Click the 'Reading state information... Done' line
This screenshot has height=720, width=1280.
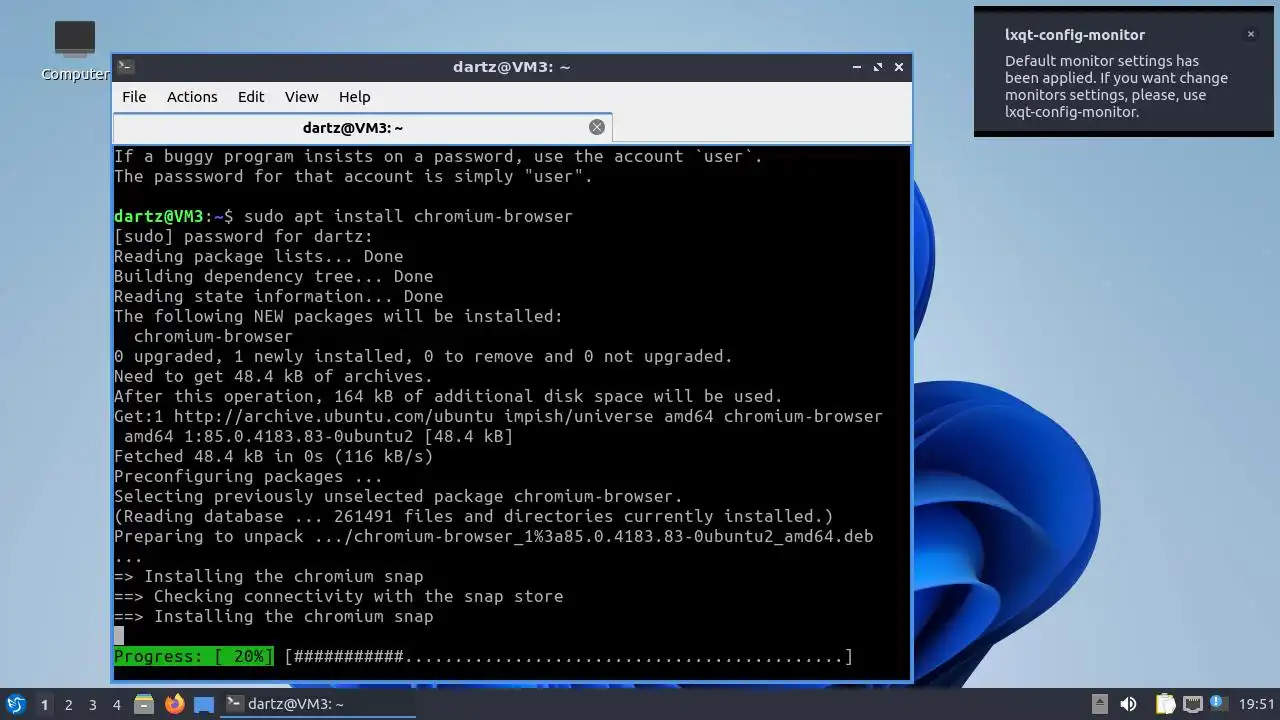coord(278,297)
